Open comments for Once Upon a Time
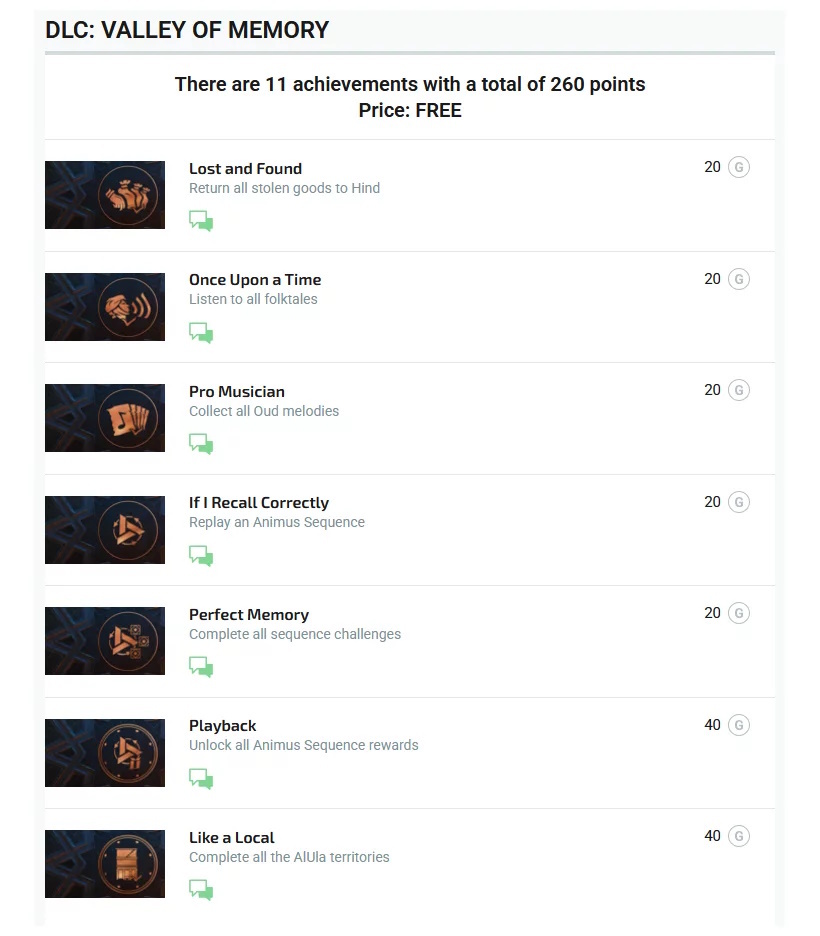This screenshot has width=820, height=936. 201,332
